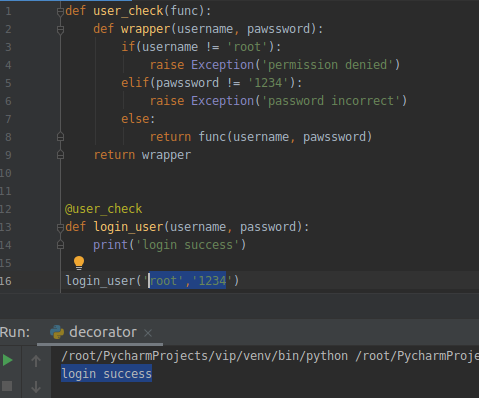Click 'password incorrect' string on line 6
The image size is (479, 398).
(331, 101)
